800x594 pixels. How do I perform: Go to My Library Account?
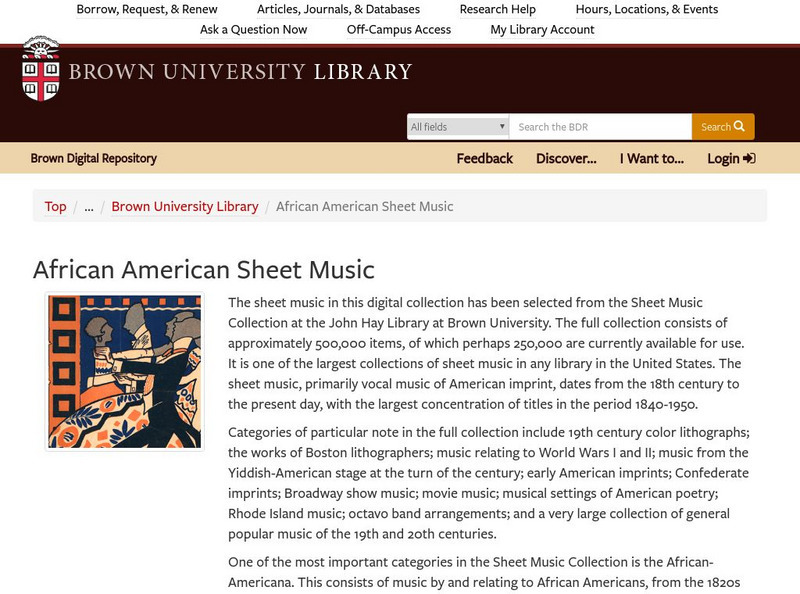tap(542, 29)
